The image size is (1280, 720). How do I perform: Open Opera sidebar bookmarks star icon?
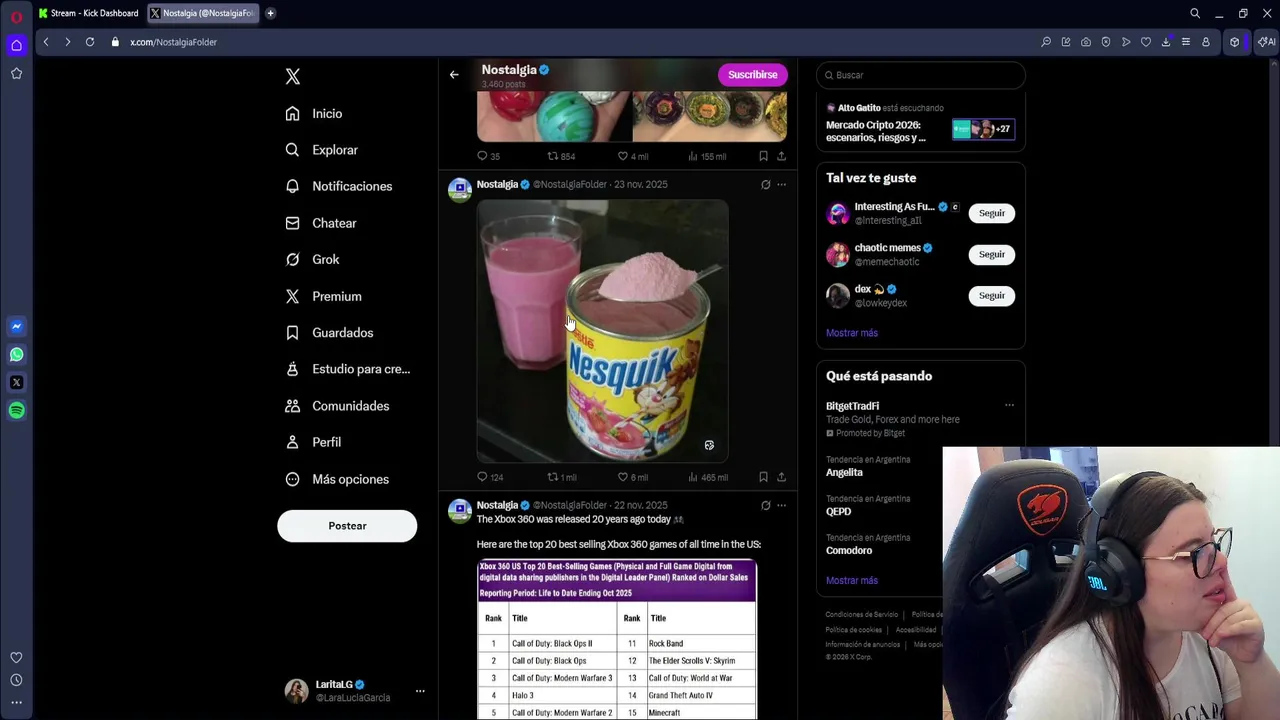point(16,73)
